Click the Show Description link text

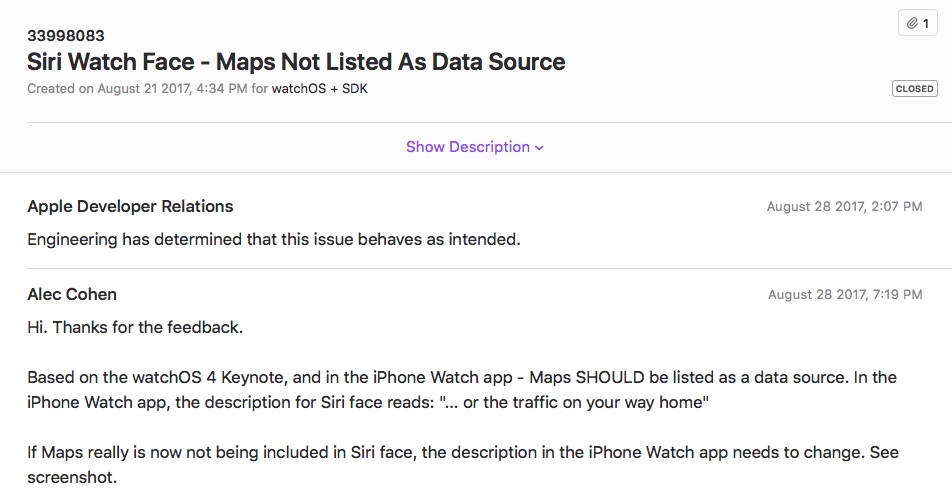(x=468, y=147)
